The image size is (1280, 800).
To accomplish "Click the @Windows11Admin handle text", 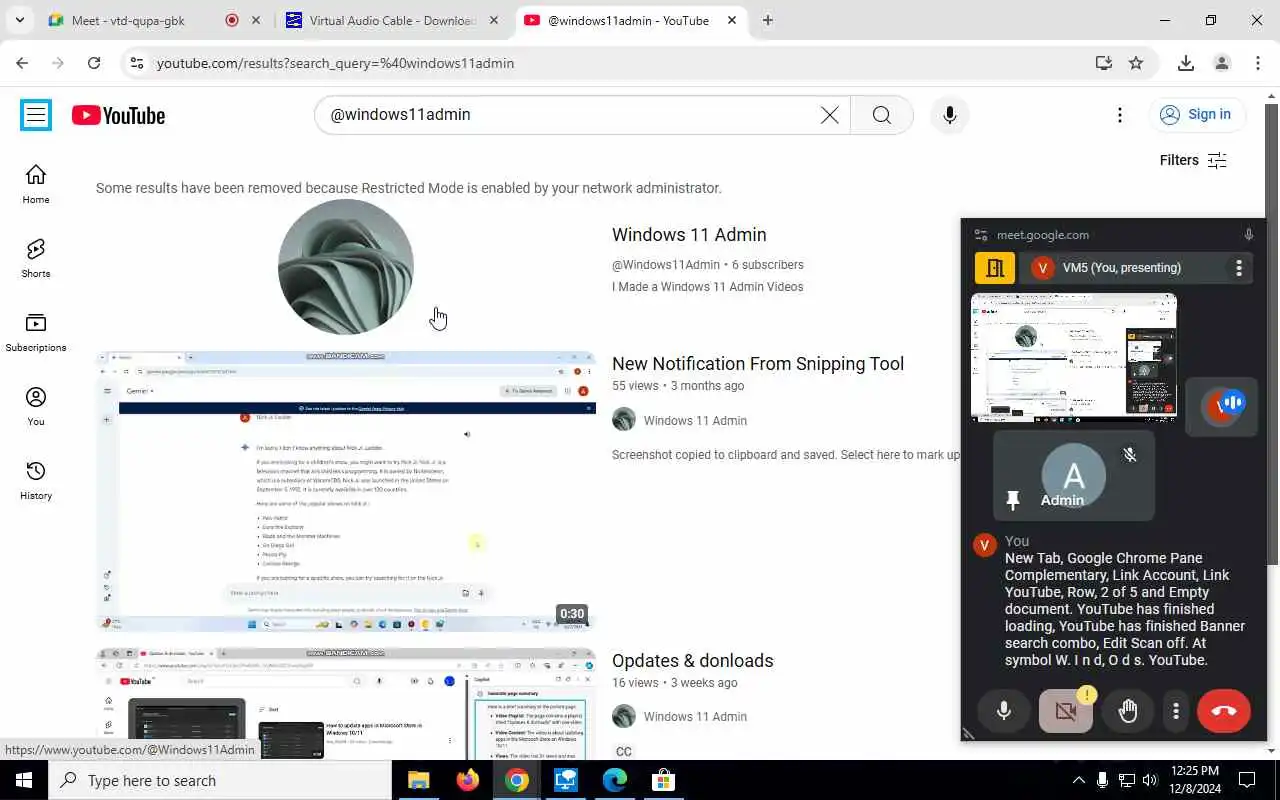I will pyautogui.click(x=666, y=265).
